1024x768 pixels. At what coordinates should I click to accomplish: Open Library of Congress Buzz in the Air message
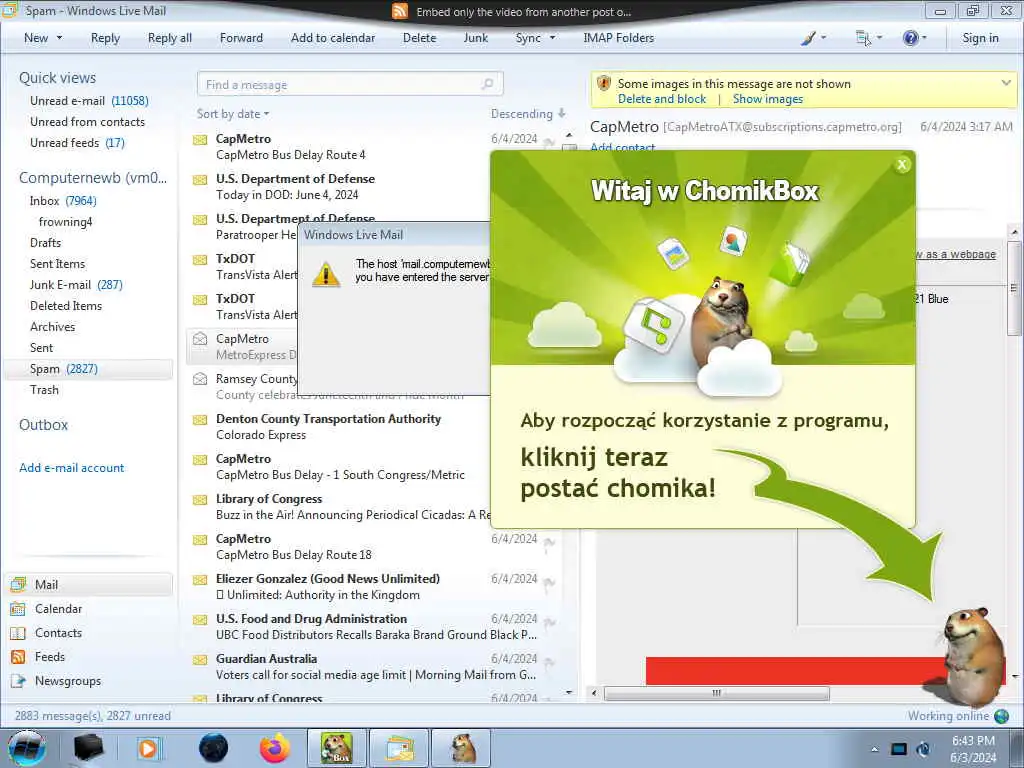click(x=340, y=507)
